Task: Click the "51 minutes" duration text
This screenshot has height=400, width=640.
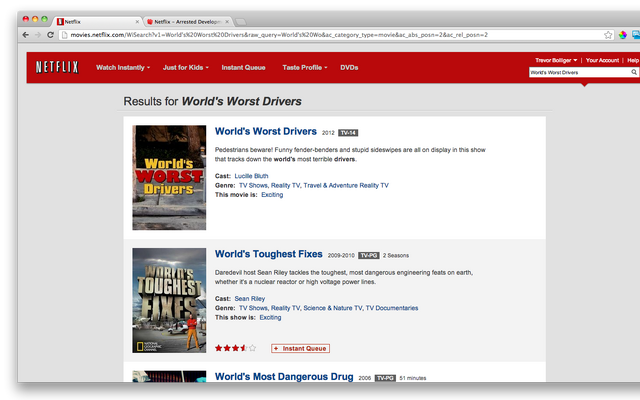Action: [x=413, y=378]
